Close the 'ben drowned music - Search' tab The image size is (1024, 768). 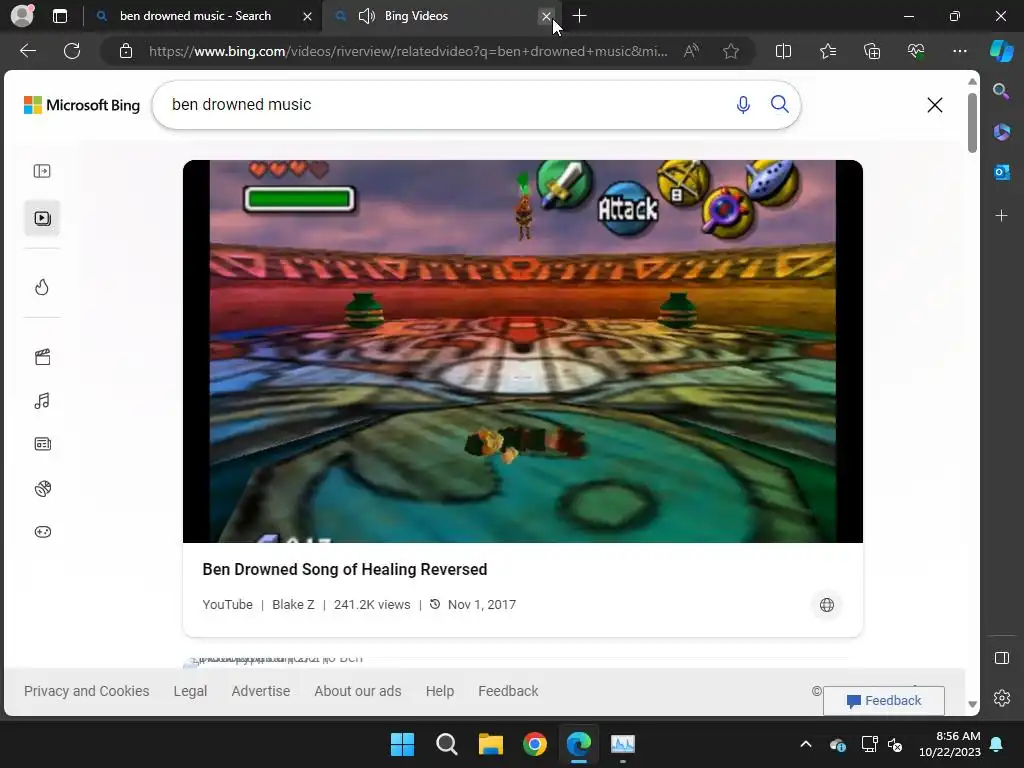[307, 16]
